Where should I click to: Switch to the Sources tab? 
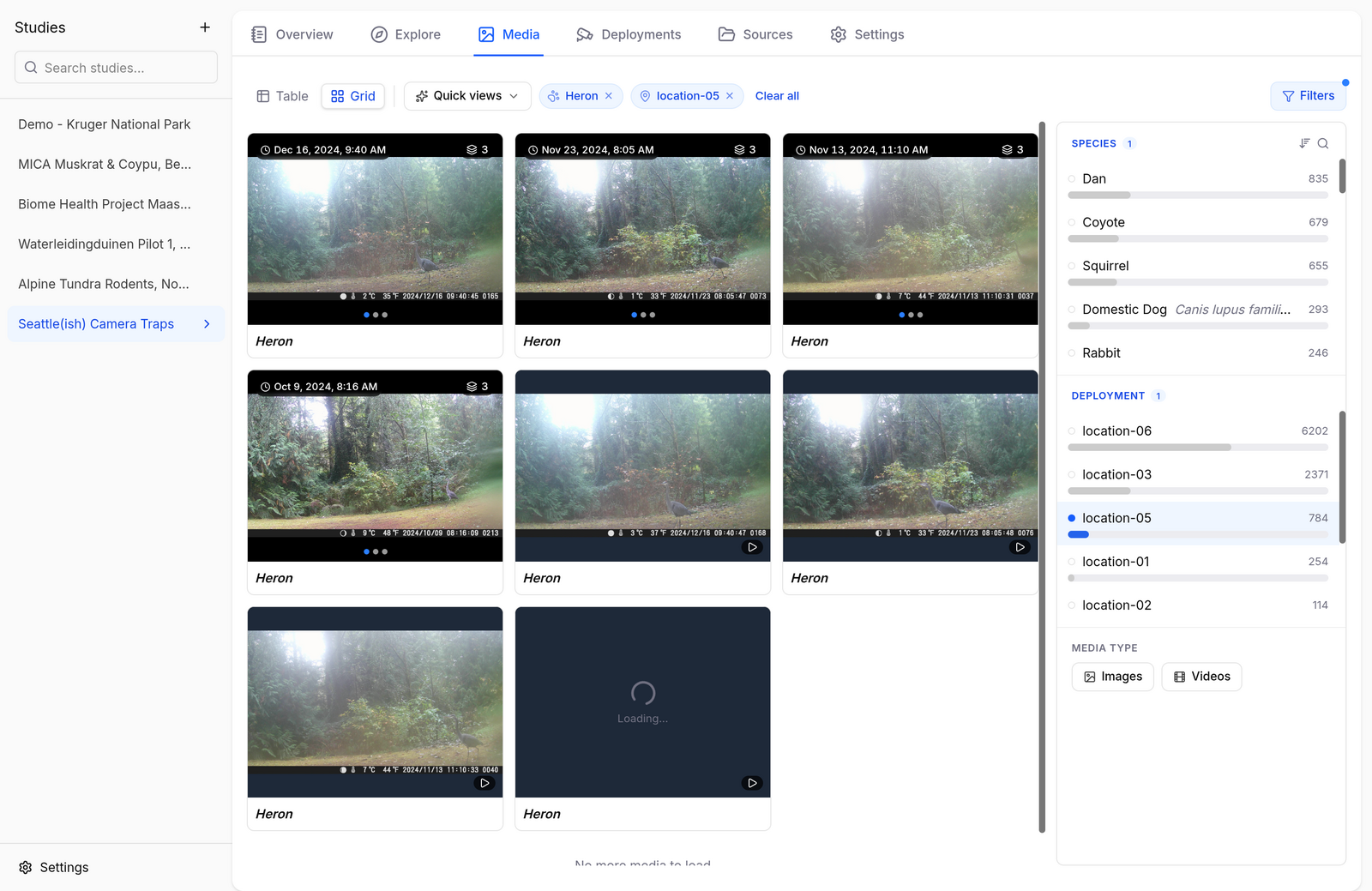(755, 34)
